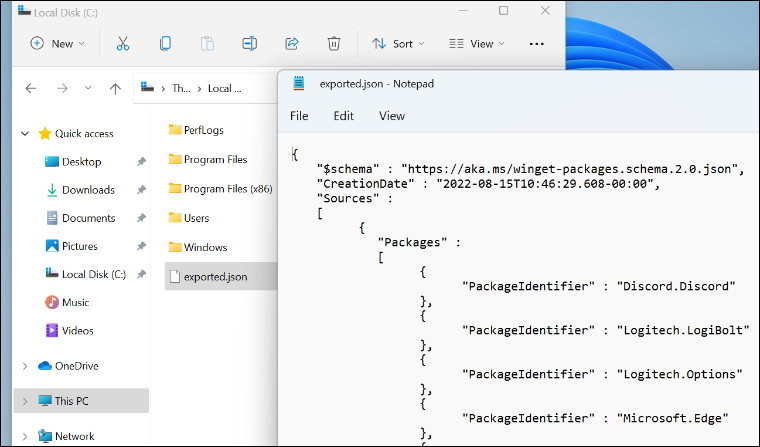Open Notepad View menu
The width and height of the screenshot is (760, 447).
pyautogui.click(x=392, y=116)
